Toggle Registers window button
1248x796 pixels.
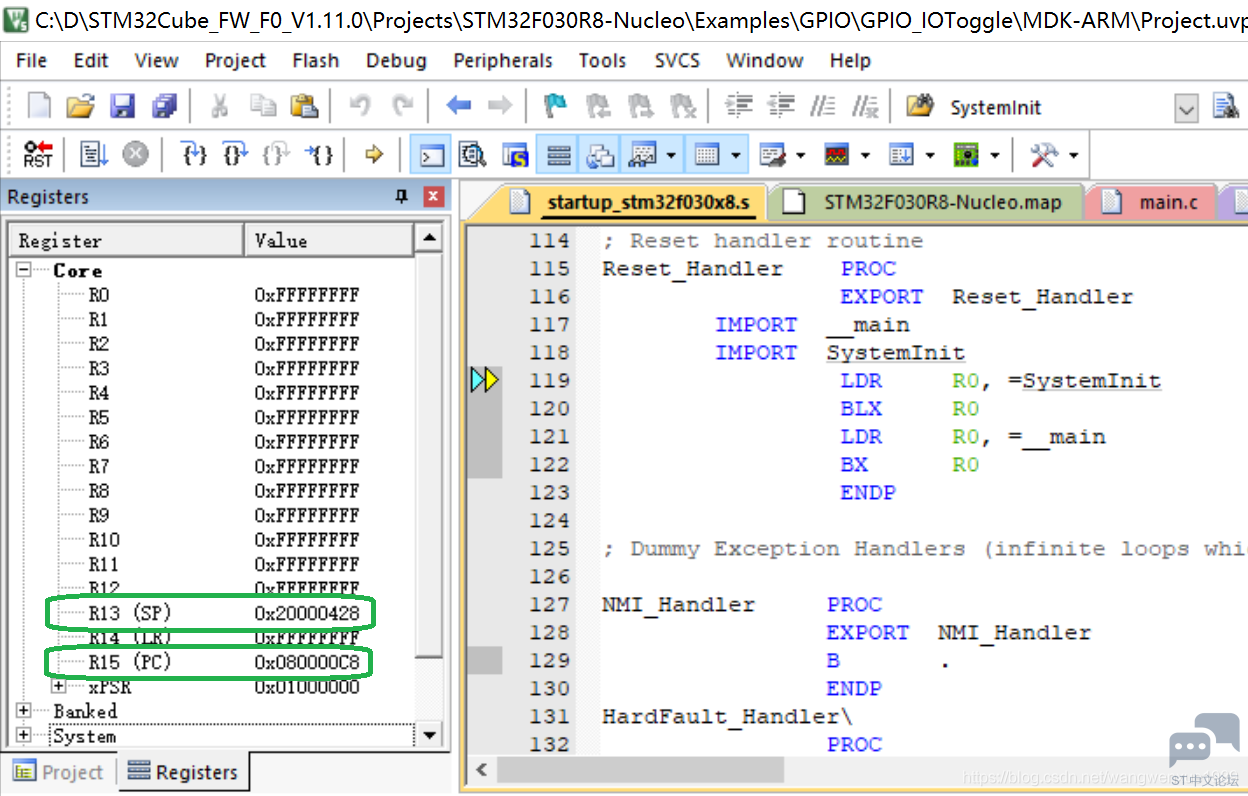coord(559,155)
